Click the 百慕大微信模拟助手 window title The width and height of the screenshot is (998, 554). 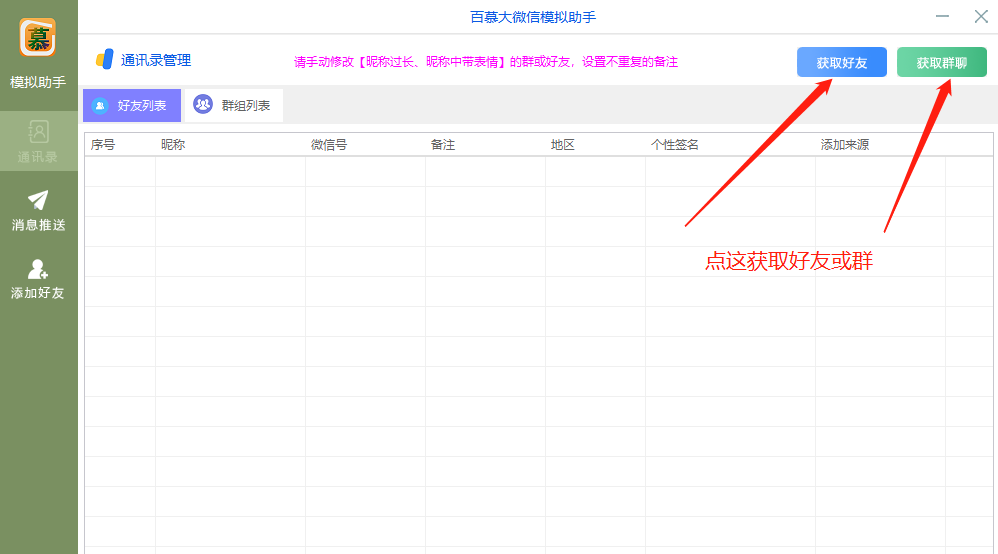click(x=533, y=17)
